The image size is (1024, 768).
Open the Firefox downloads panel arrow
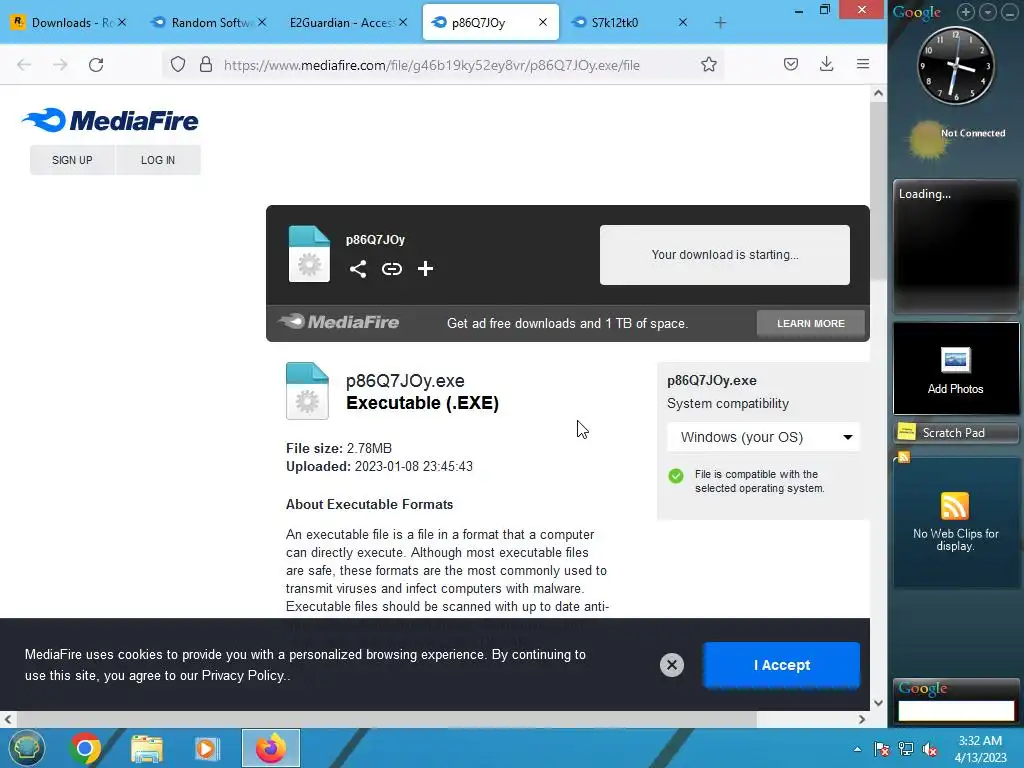pos(826,64)
